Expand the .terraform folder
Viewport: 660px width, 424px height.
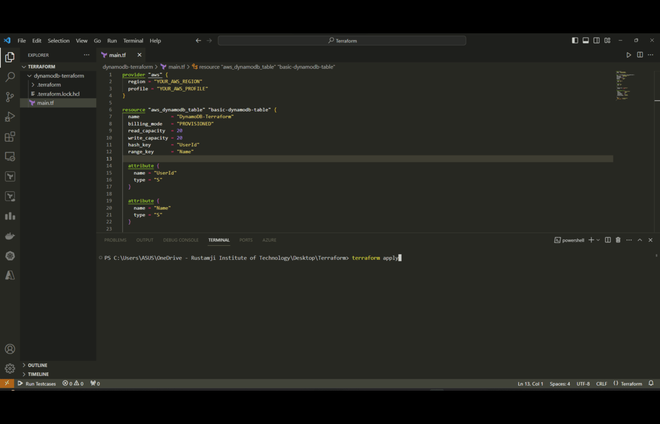(49, 85)
